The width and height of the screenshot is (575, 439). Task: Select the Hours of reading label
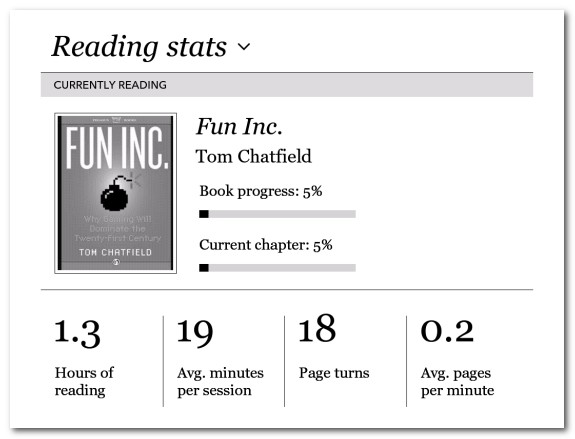point(84,381)
